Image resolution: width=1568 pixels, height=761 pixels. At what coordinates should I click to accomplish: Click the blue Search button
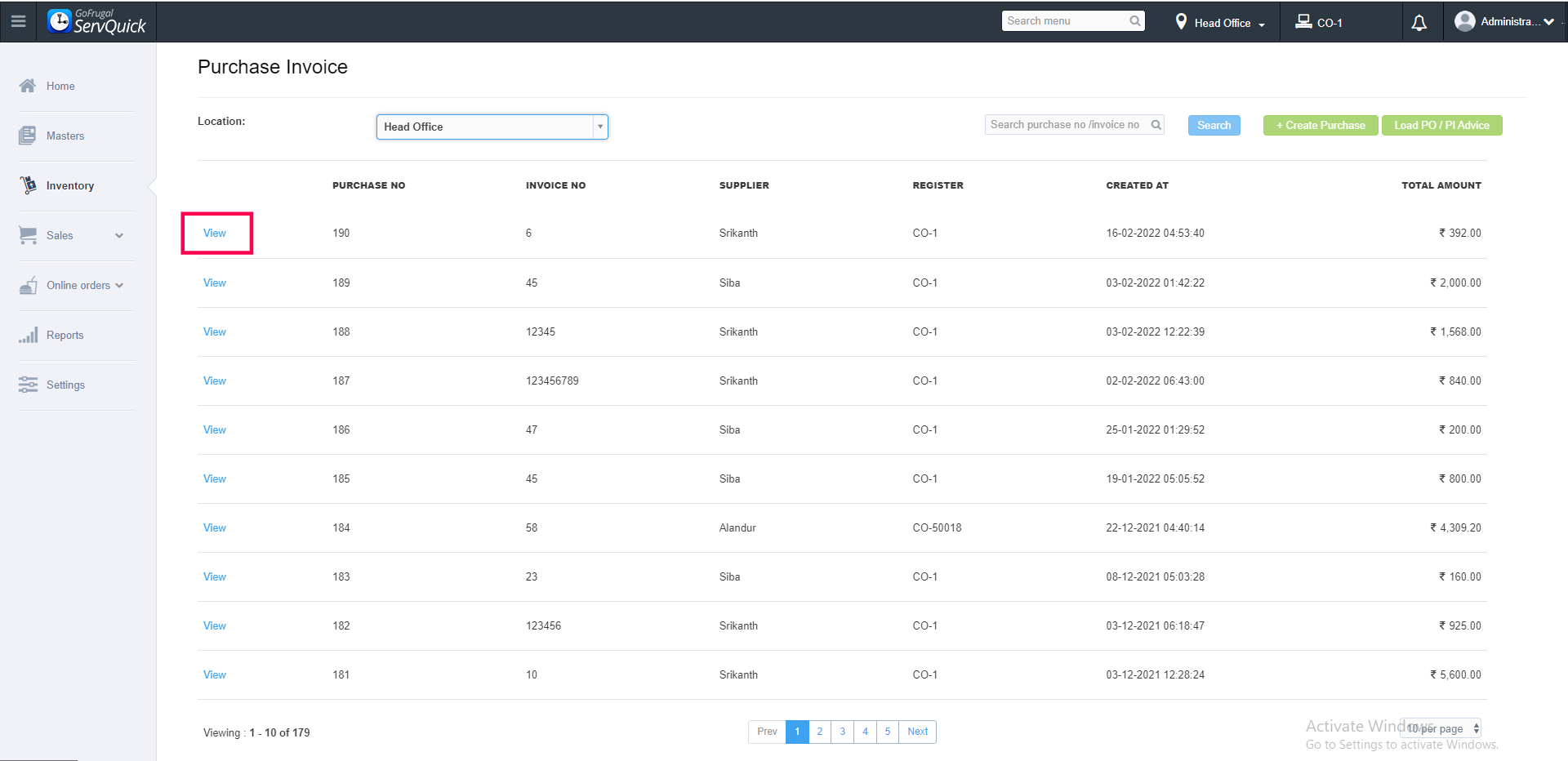click(x=1214, y=125)
